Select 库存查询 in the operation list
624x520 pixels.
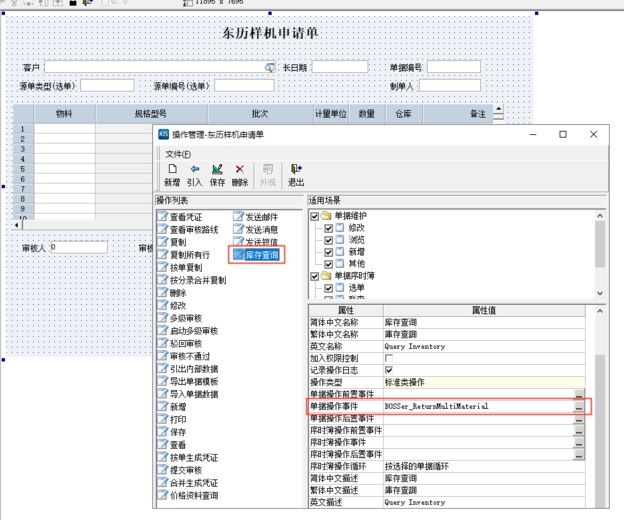(x=258, y=255)
